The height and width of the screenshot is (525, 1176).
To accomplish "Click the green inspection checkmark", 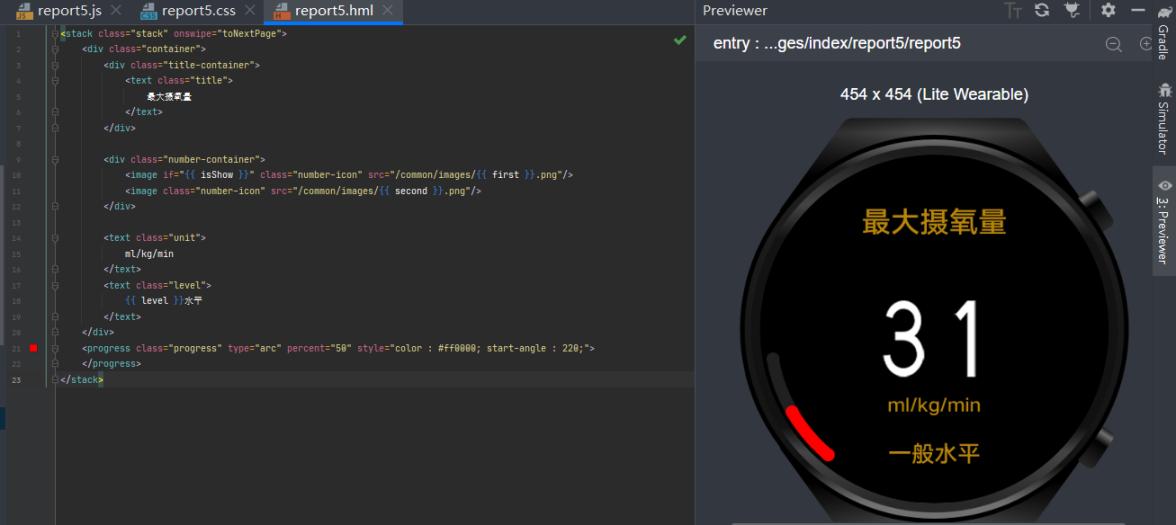I will coord(680,40).
